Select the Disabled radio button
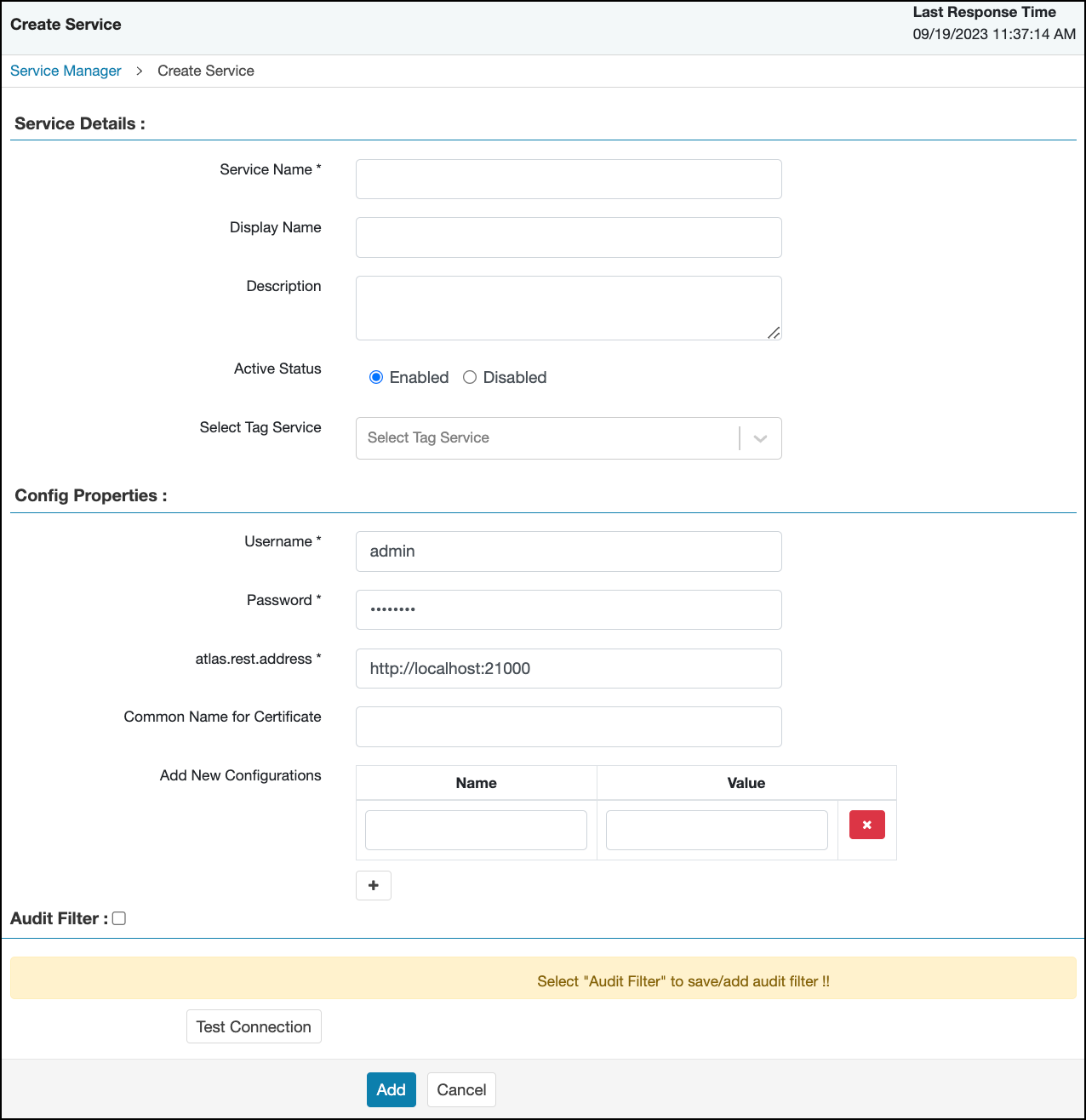This screenshot has height=1120, width=1086. (470, 377)
